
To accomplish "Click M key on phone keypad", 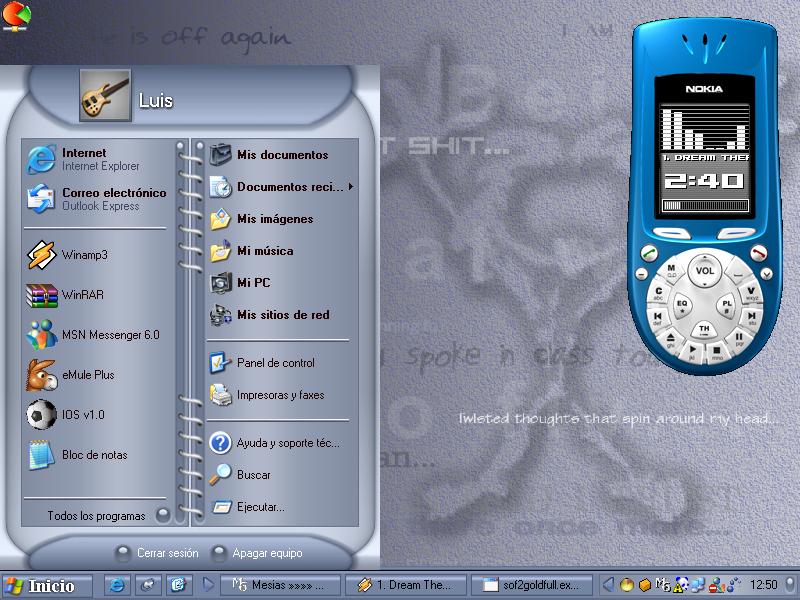I will click(x=671, y=270).
